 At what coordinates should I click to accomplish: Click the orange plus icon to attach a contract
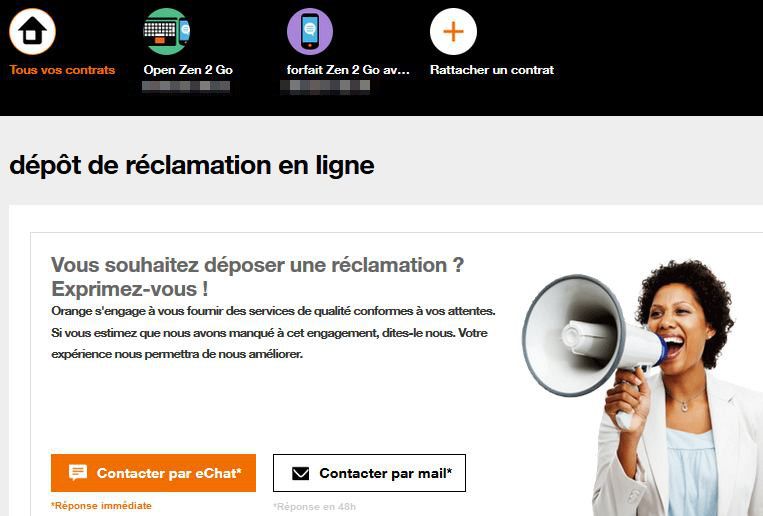point(453,32)
